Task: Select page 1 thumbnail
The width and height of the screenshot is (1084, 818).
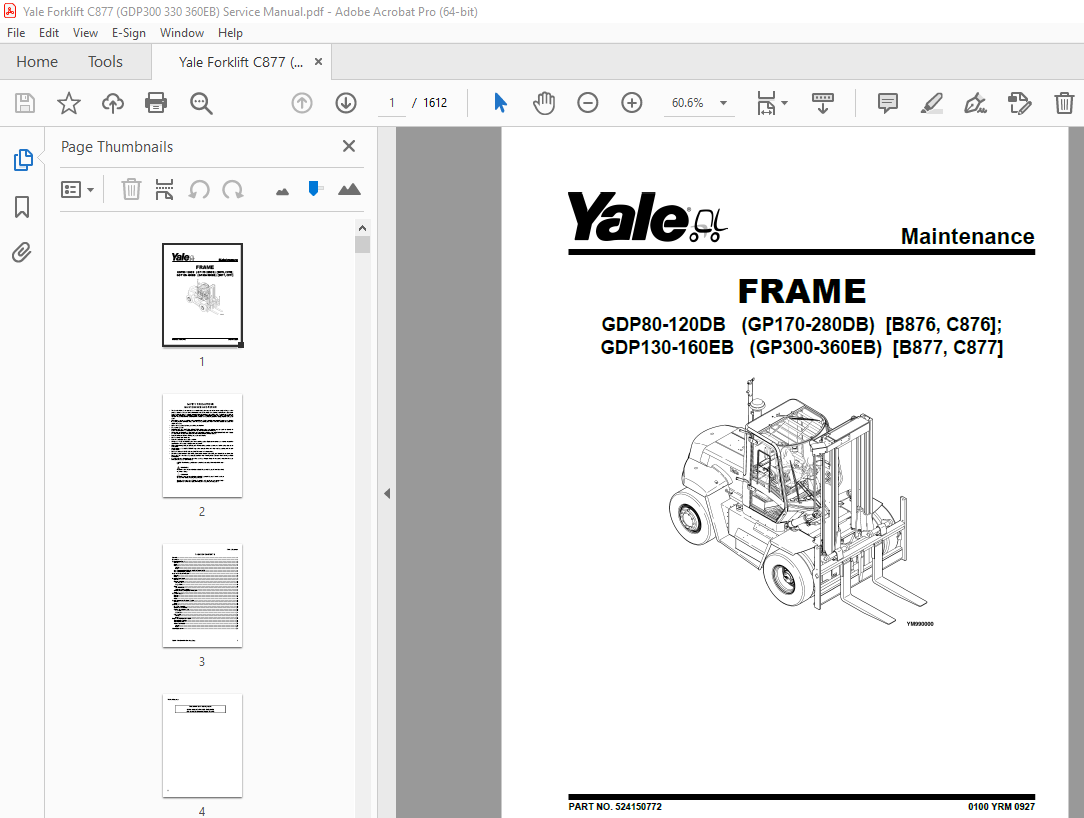Action: 202,295
